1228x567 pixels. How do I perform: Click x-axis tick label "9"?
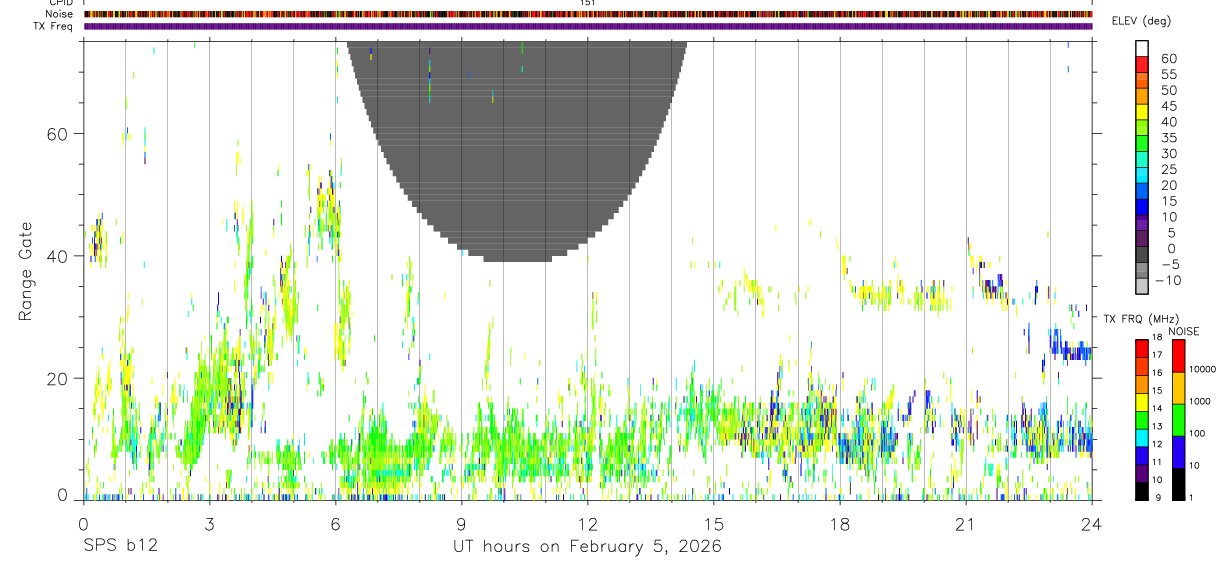coord(461,523)
